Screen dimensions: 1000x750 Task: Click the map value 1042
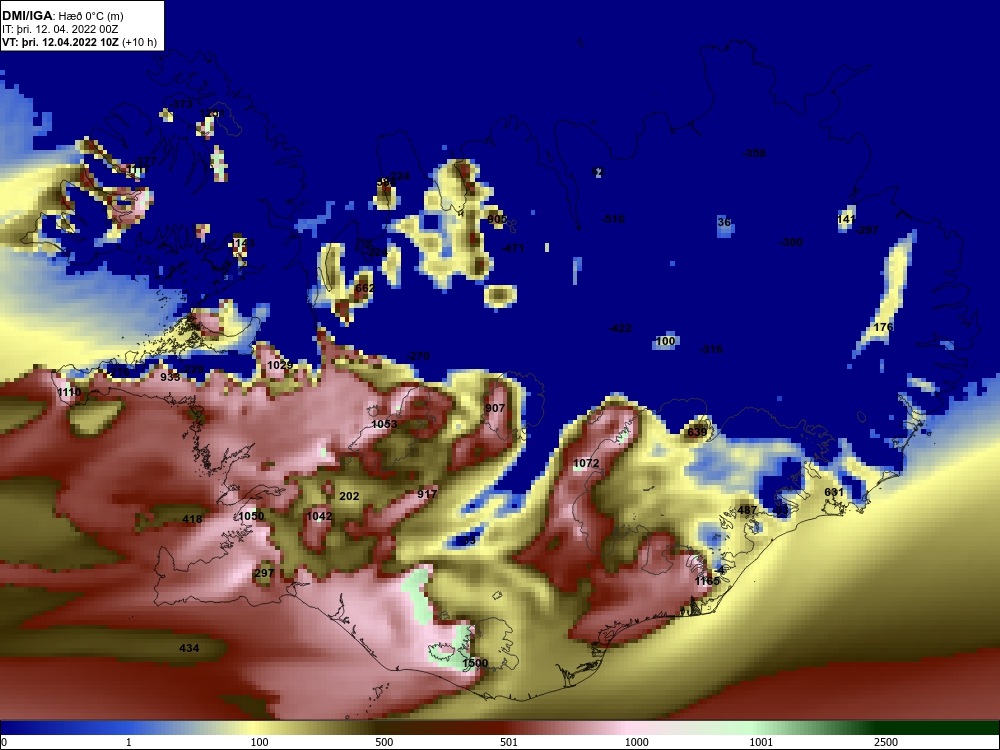click(x=319, y=516)
